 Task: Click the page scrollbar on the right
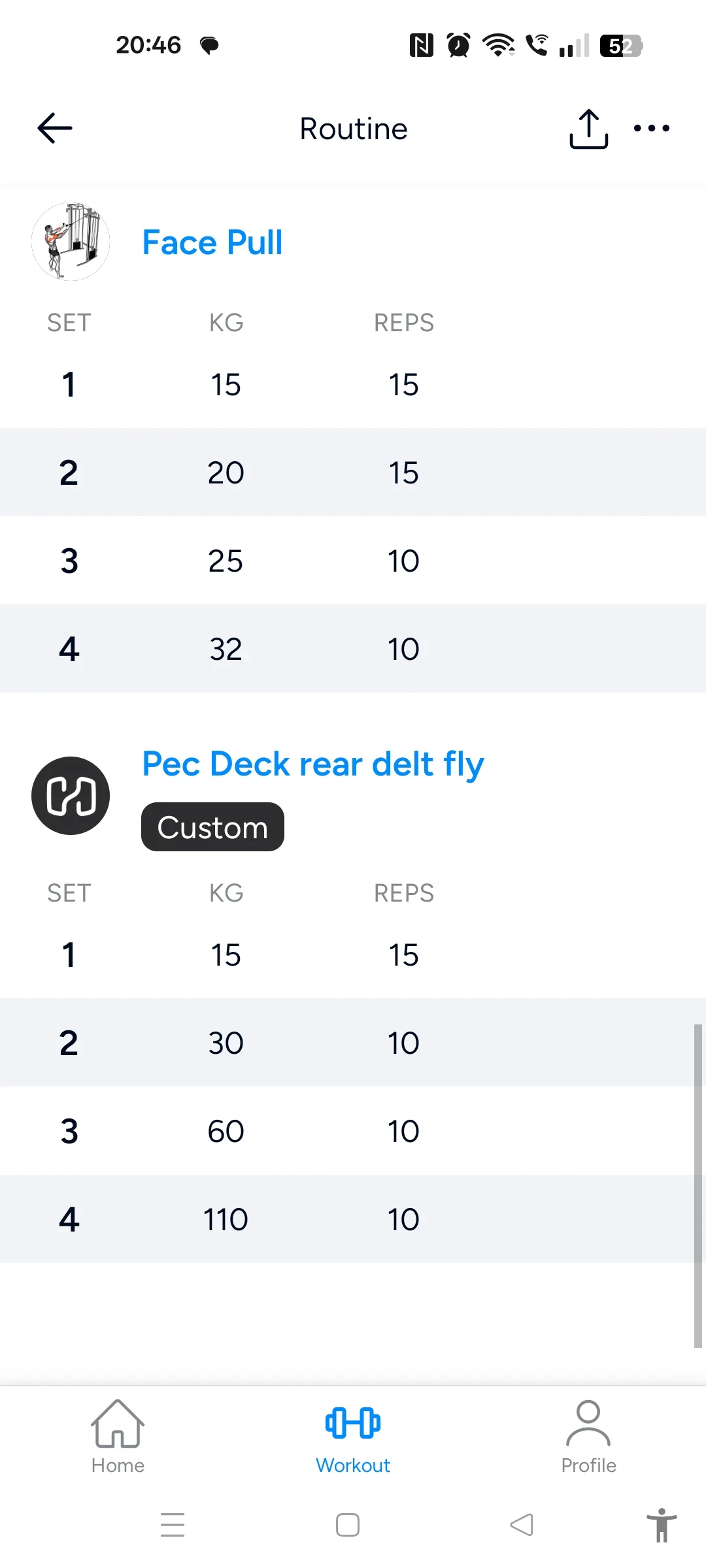pyautogui.click(x=698, y=1186)
